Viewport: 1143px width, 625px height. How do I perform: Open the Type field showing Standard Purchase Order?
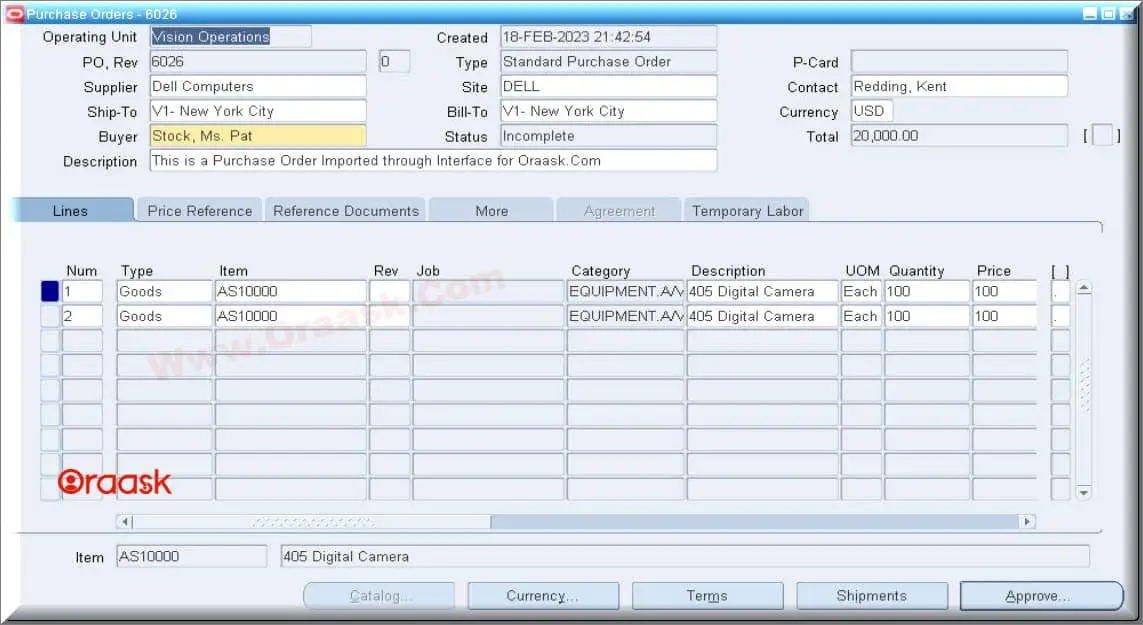click(608, 61)
